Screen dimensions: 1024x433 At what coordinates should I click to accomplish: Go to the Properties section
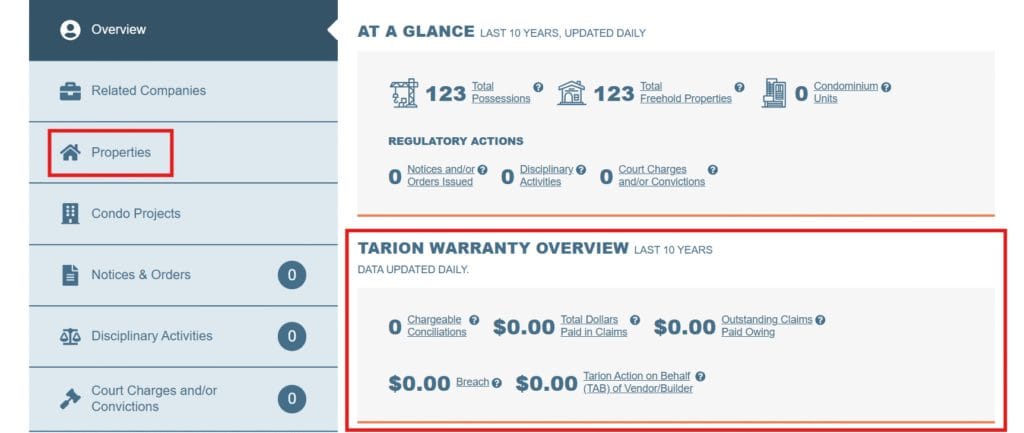point(120,153)
